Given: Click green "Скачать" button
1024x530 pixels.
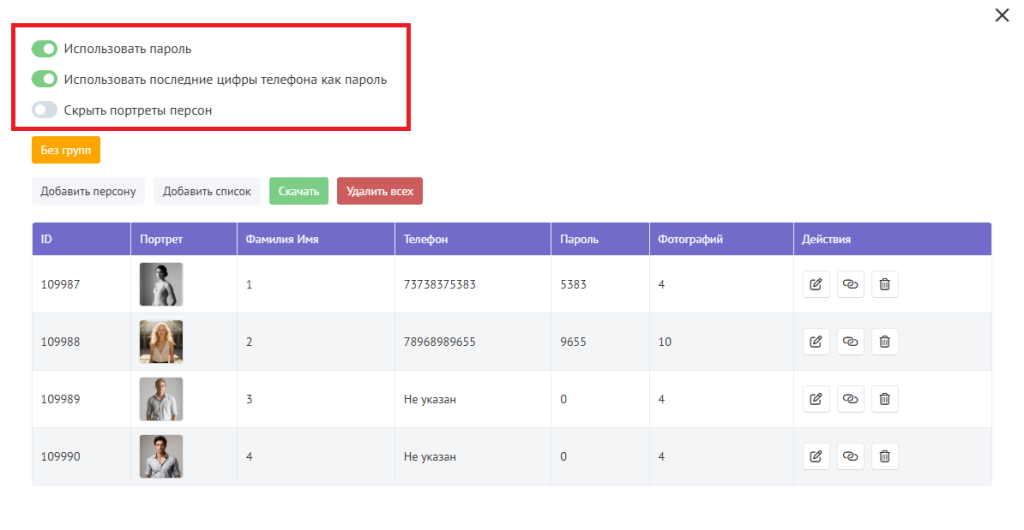Looking at the screenshot, I should [x=298, y=191].
